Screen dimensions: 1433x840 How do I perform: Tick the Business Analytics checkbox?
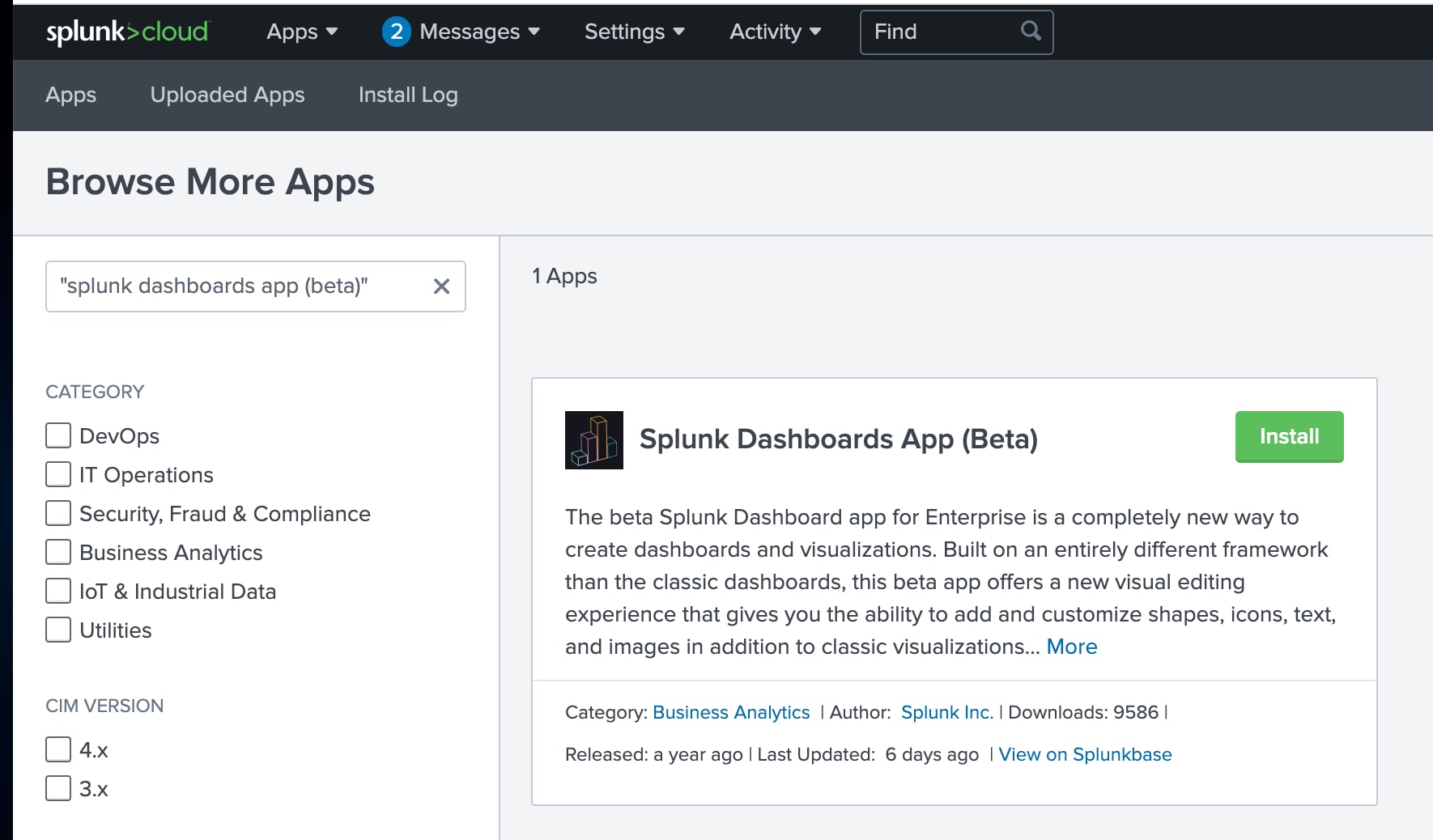pos(58,552)
